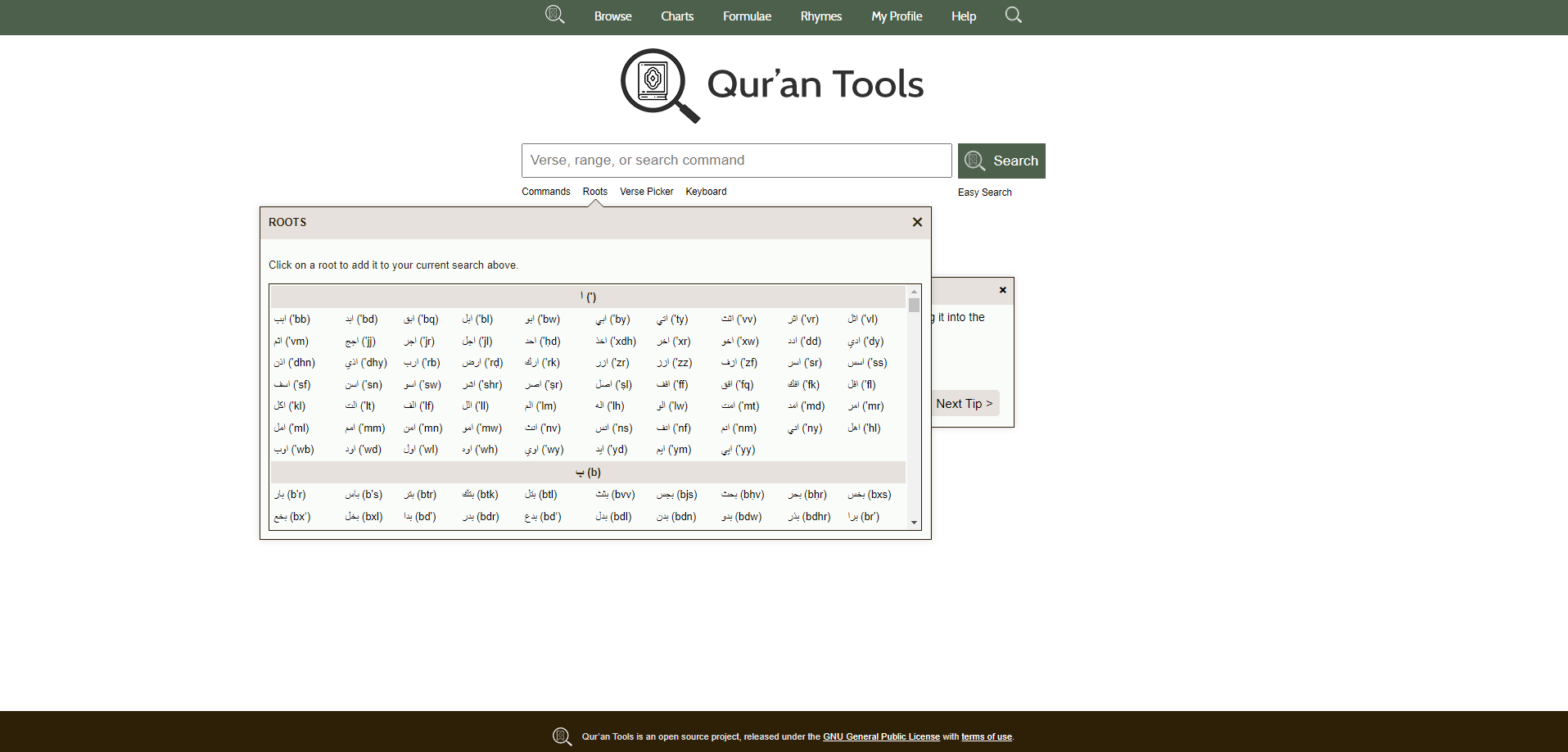This screenshot has width=1568, height=752.
Task: Pick root ('mr)
Action: coord(866,406)
